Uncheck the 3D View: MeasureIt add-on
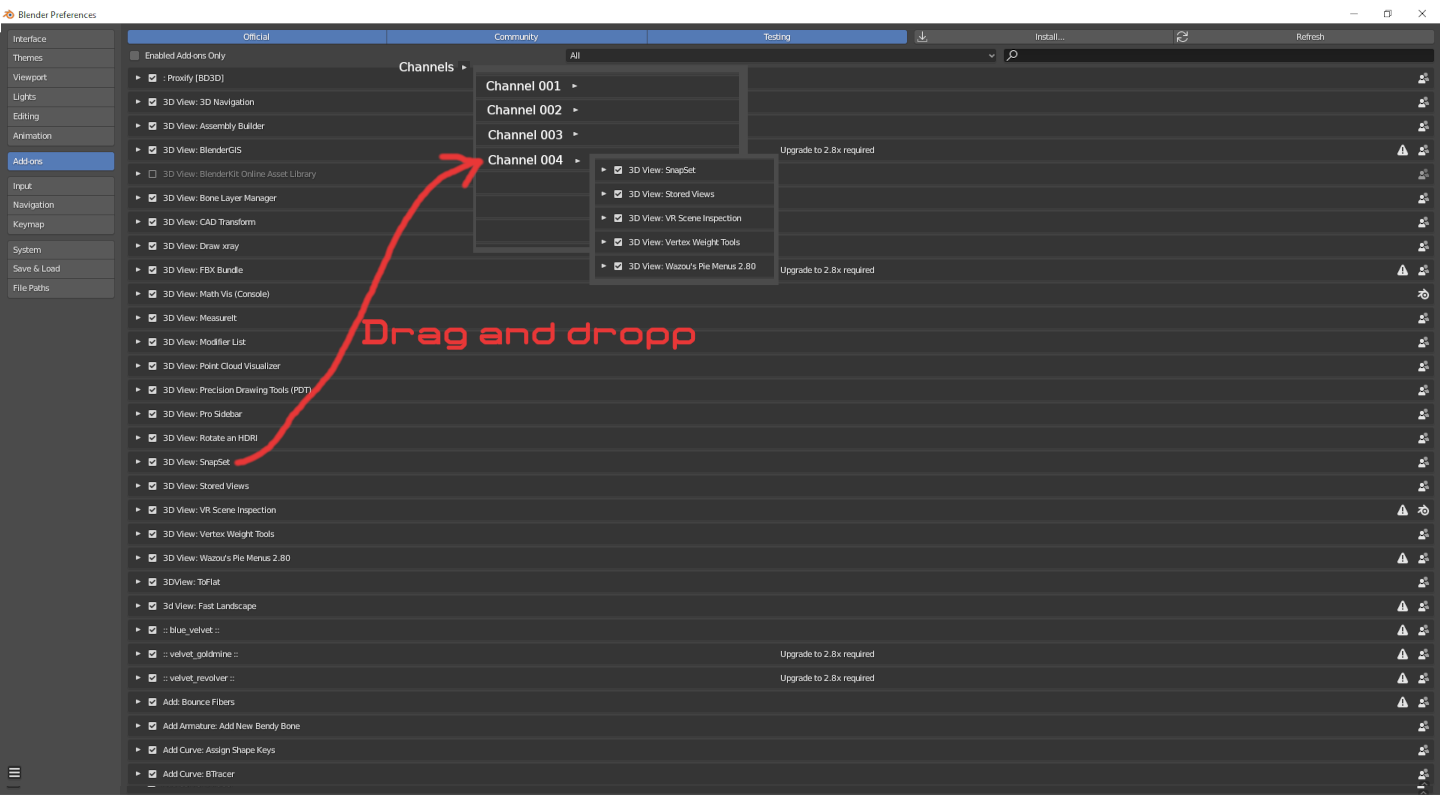Image resolution: width=1440 pixels, height=810 pixels. [x=153, y=318]
